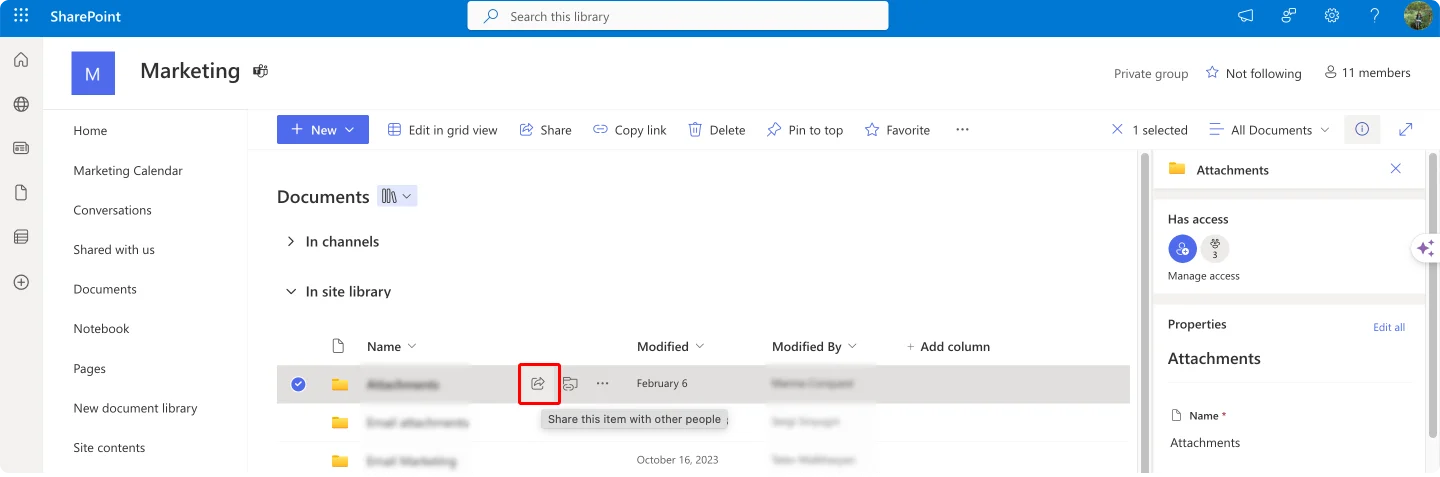Open Conversations in site navigation
1440x477 pixels.
pos(112,210)
